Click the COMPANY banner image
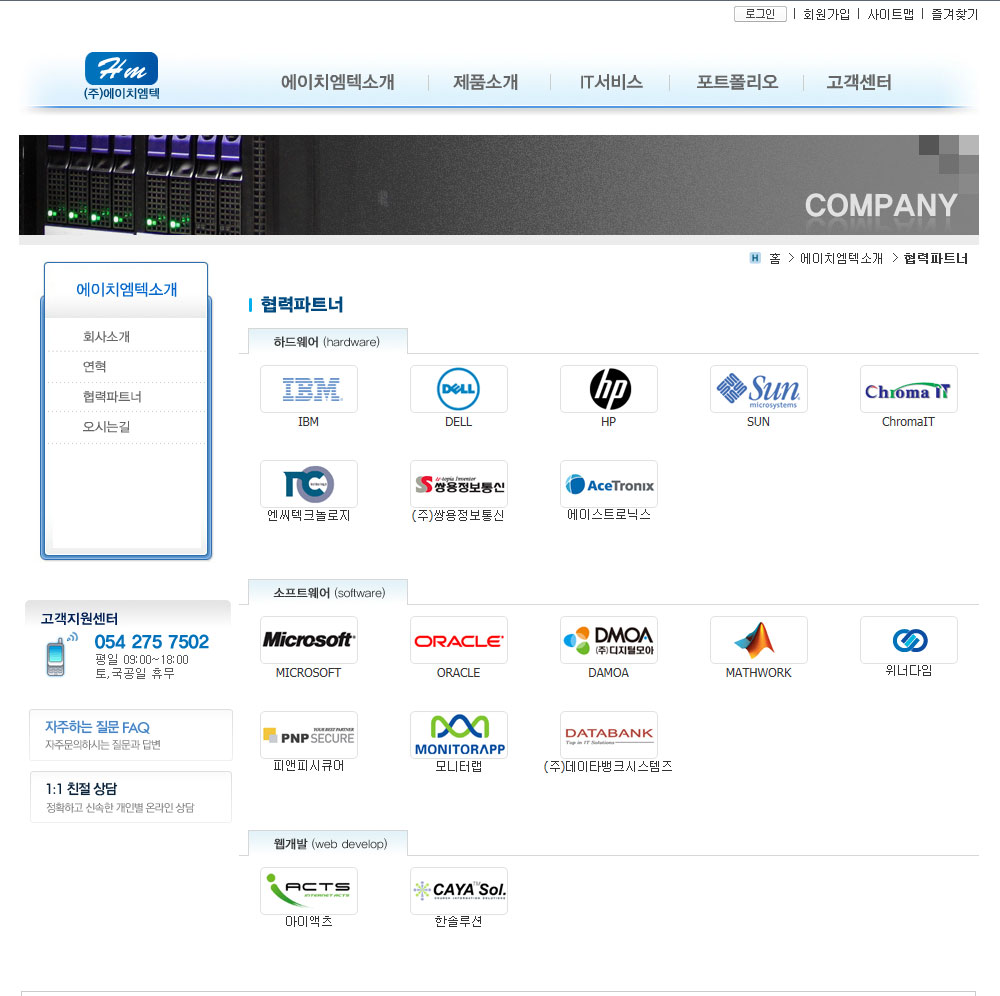 click(x=499, y=185)
